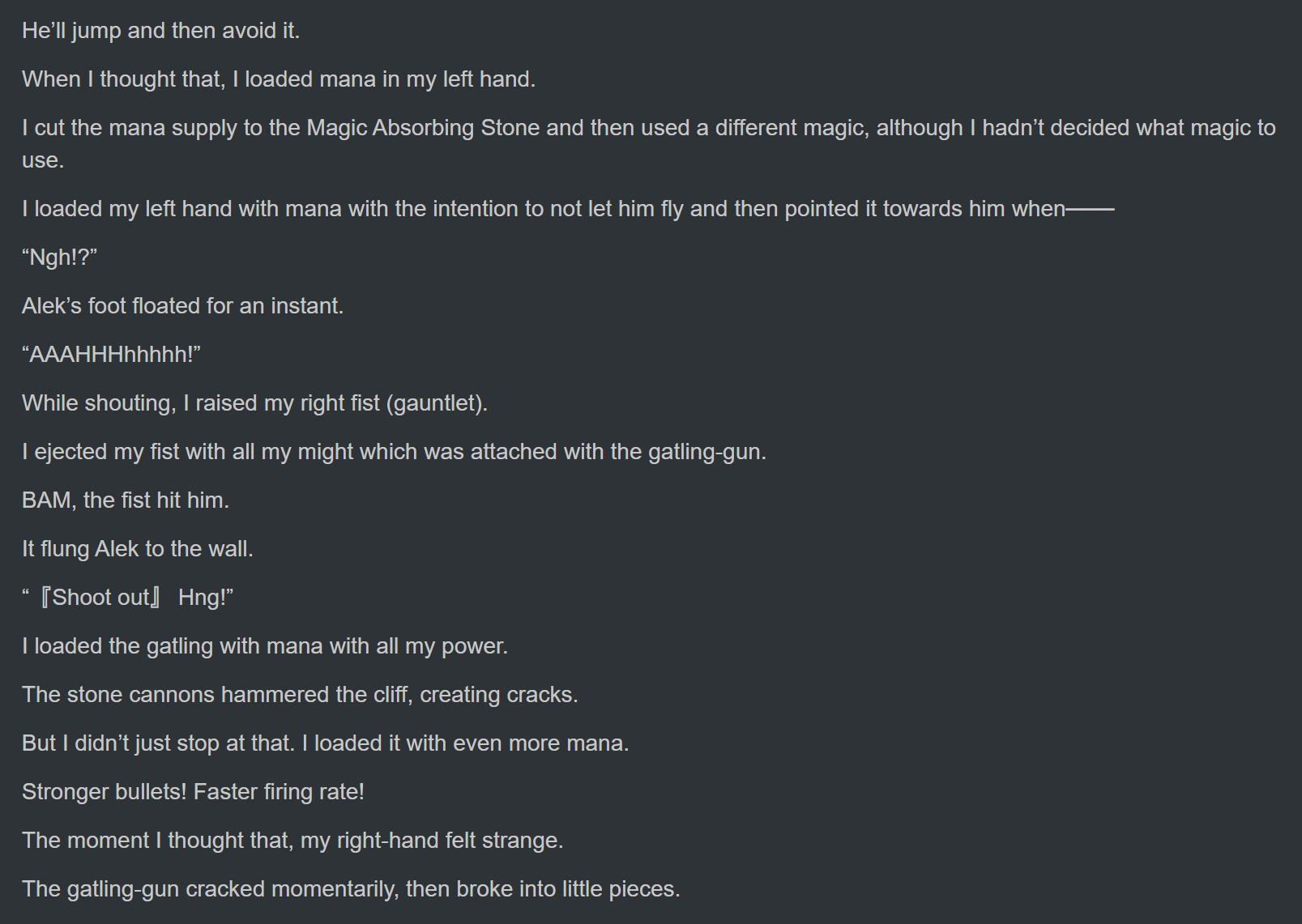1302x924 pixels.
Task: Click the sentence about stone cannons hammering the cliff
Action: pos(300,695)
